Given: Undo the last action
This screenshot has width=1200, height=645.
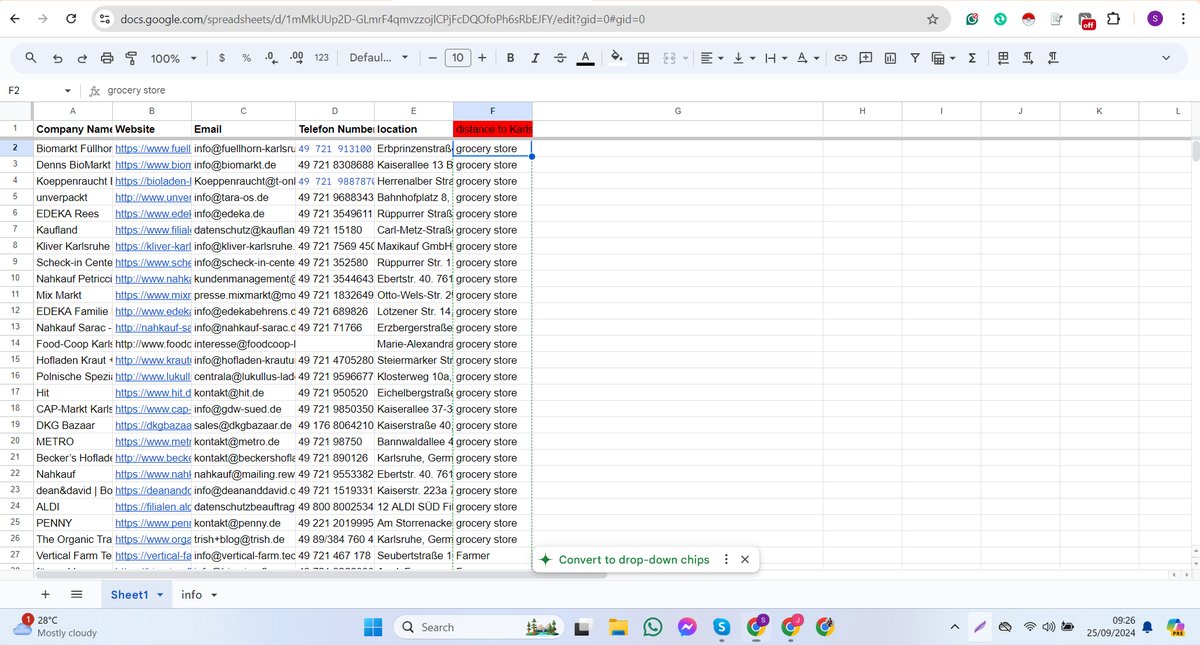Looking at the screenshot, I should (x=58, y=59).
